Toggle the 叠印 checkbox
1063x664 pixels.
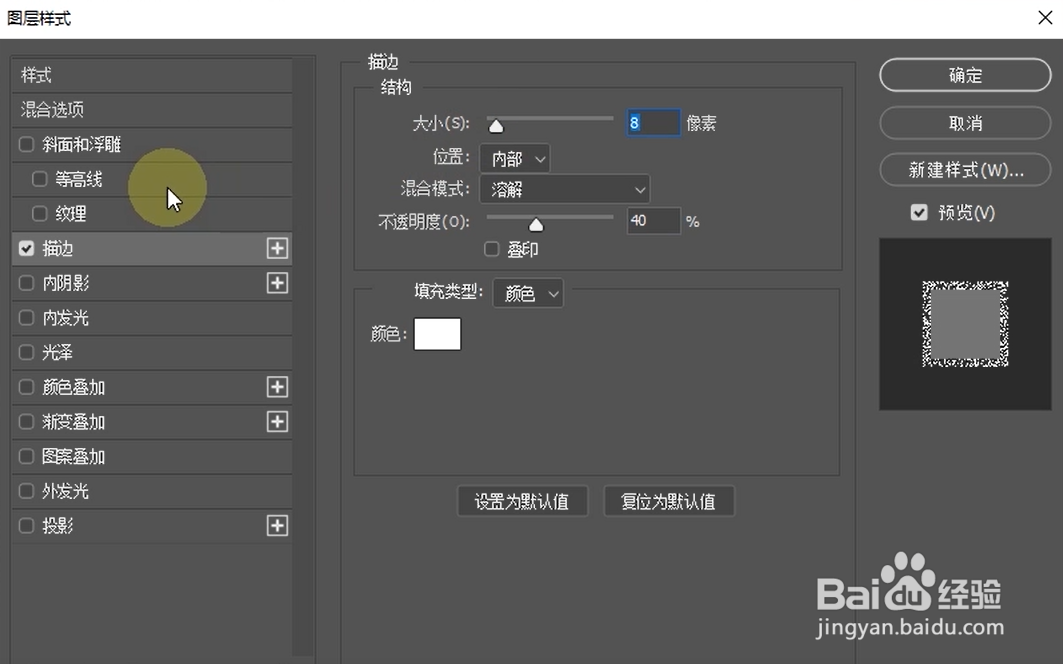pyautogui.click(x=492, y=249)
